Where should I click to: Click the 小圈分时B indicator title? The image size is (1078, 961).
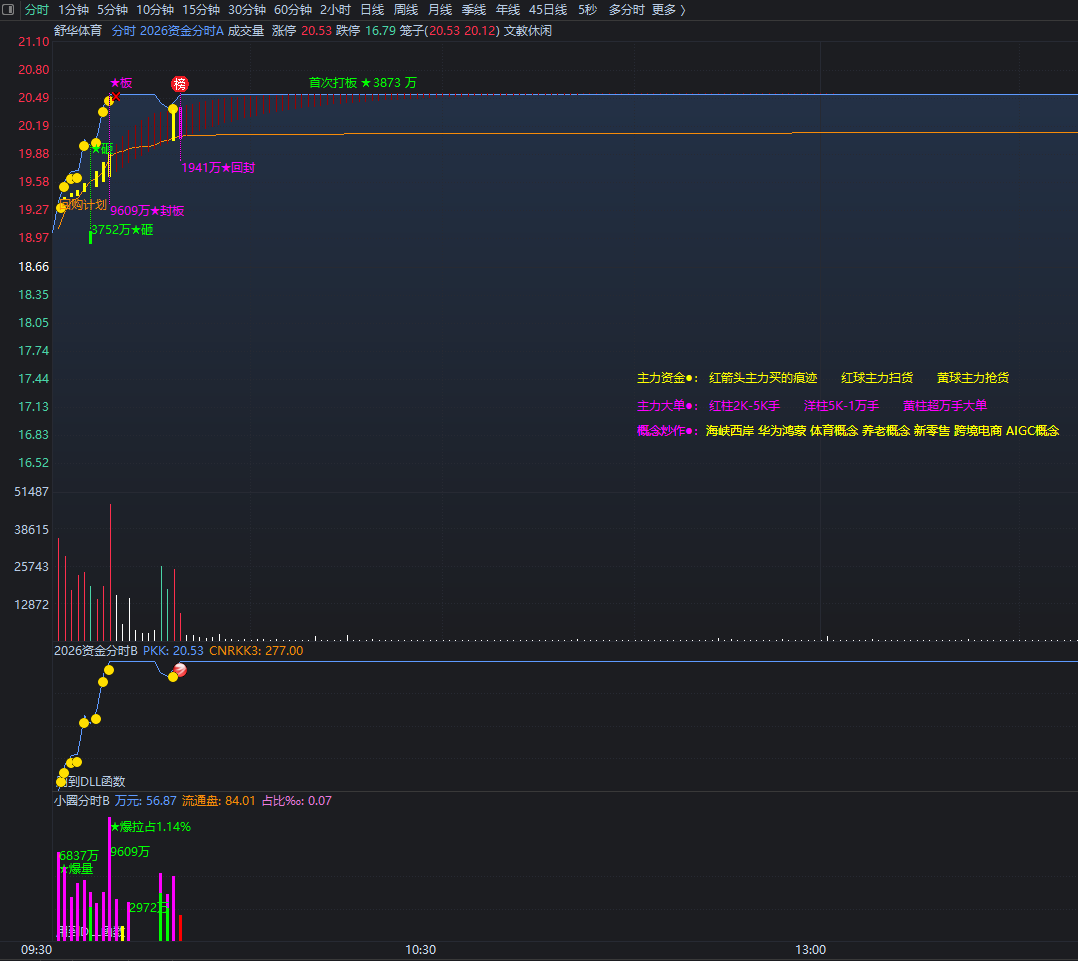pyautogui.click(x=82, y=800)
